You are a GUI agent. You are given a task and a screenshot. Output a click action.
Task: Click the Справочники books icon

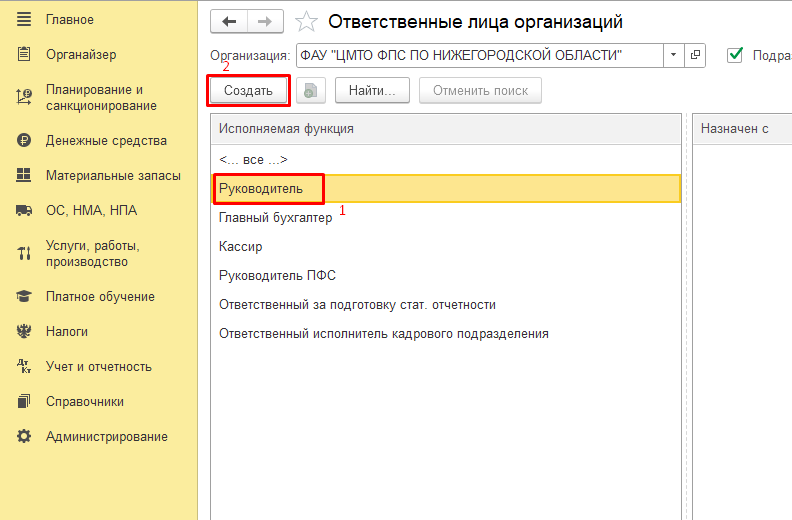click(24, 401)
